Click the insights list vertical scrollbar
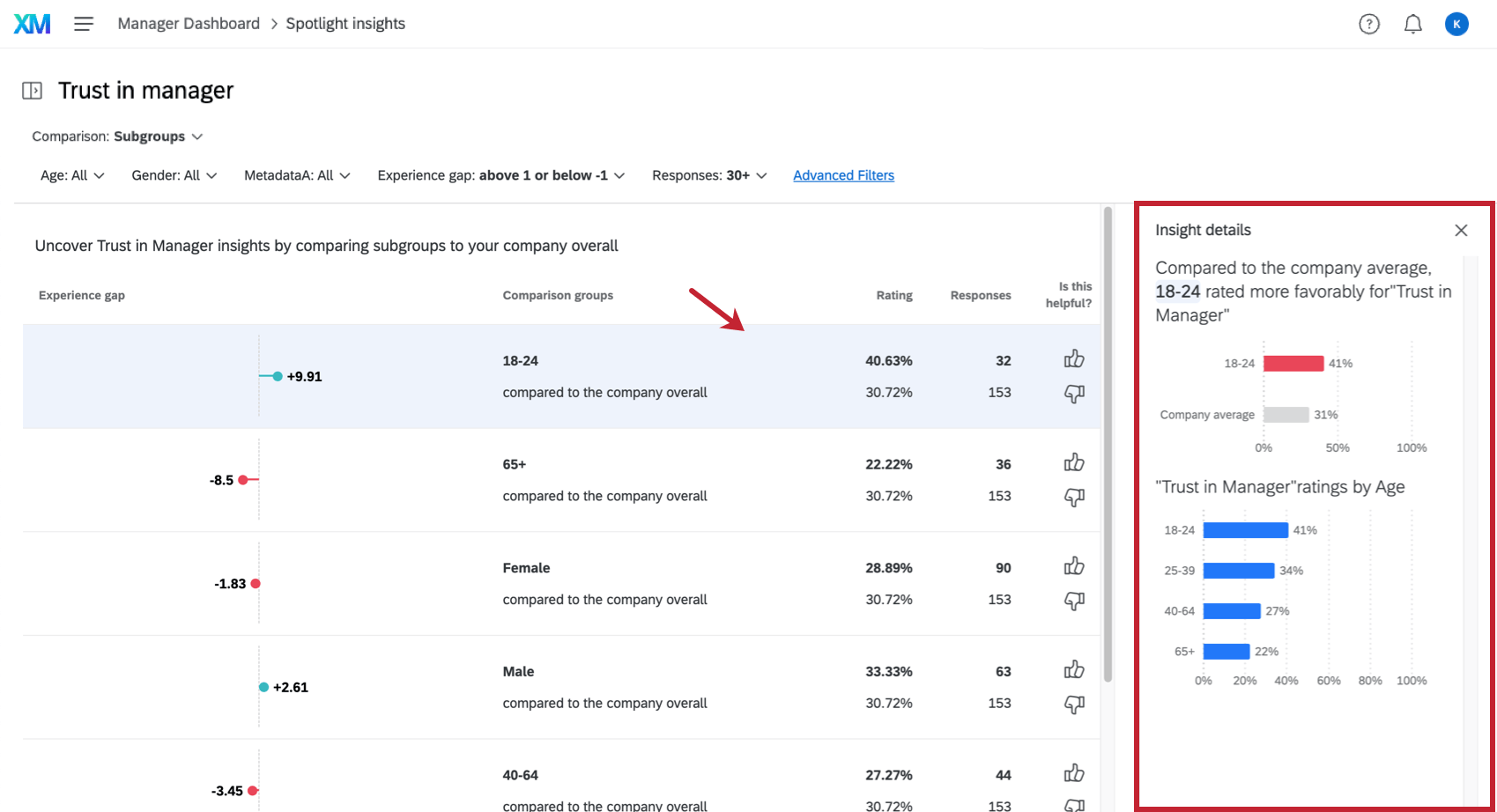The height and width of the screenshot is (812, 1497). 1108,440
